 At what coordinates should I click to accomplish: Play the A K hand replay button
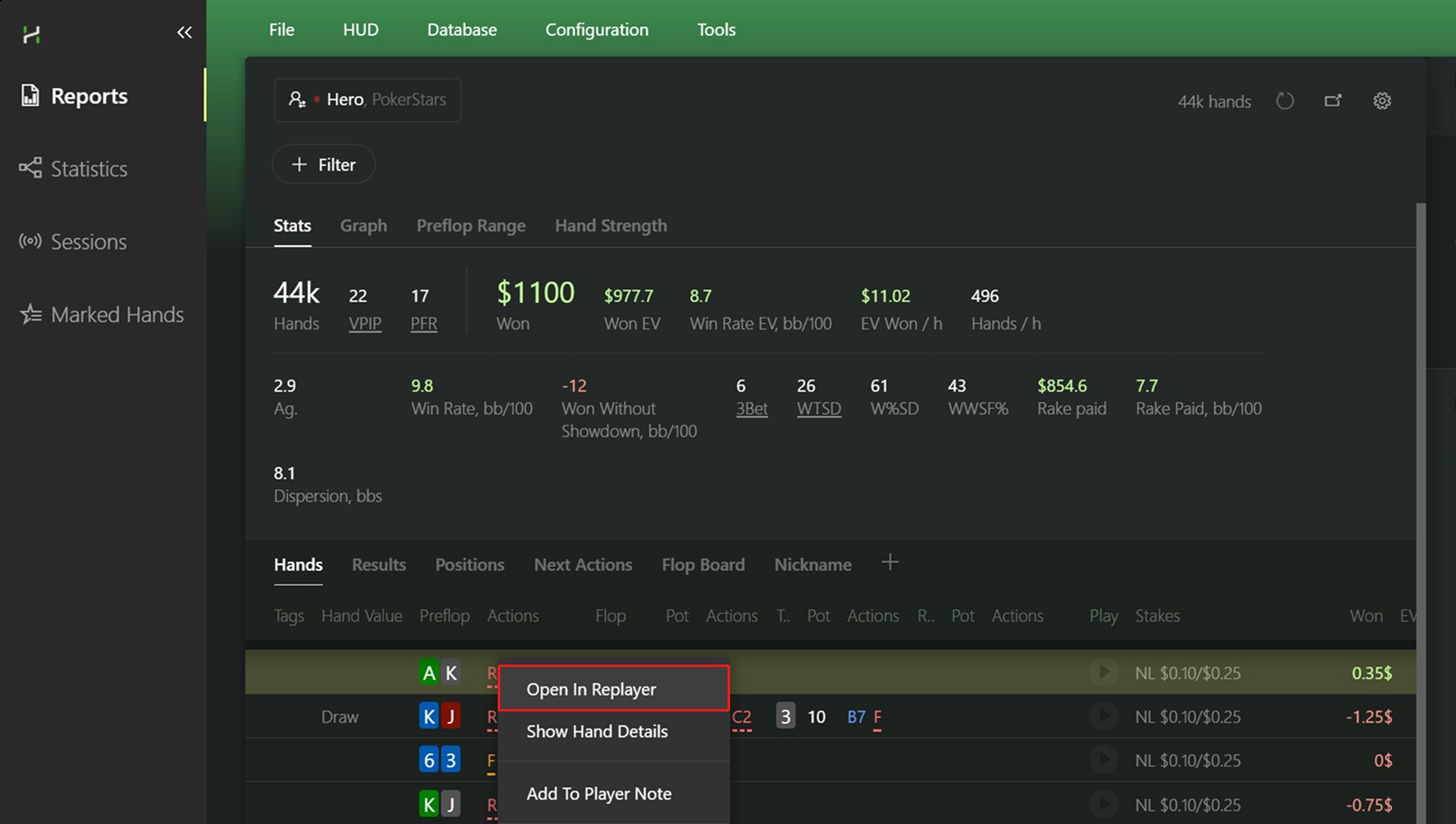(x=1102, y=672)
